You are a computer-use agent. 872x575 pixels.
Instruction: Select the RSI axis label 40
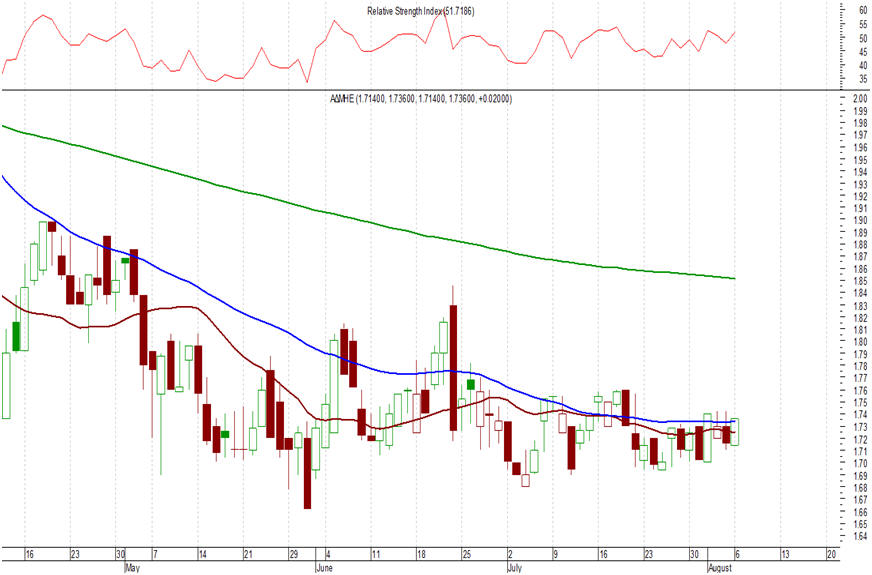tap(863, 66)
